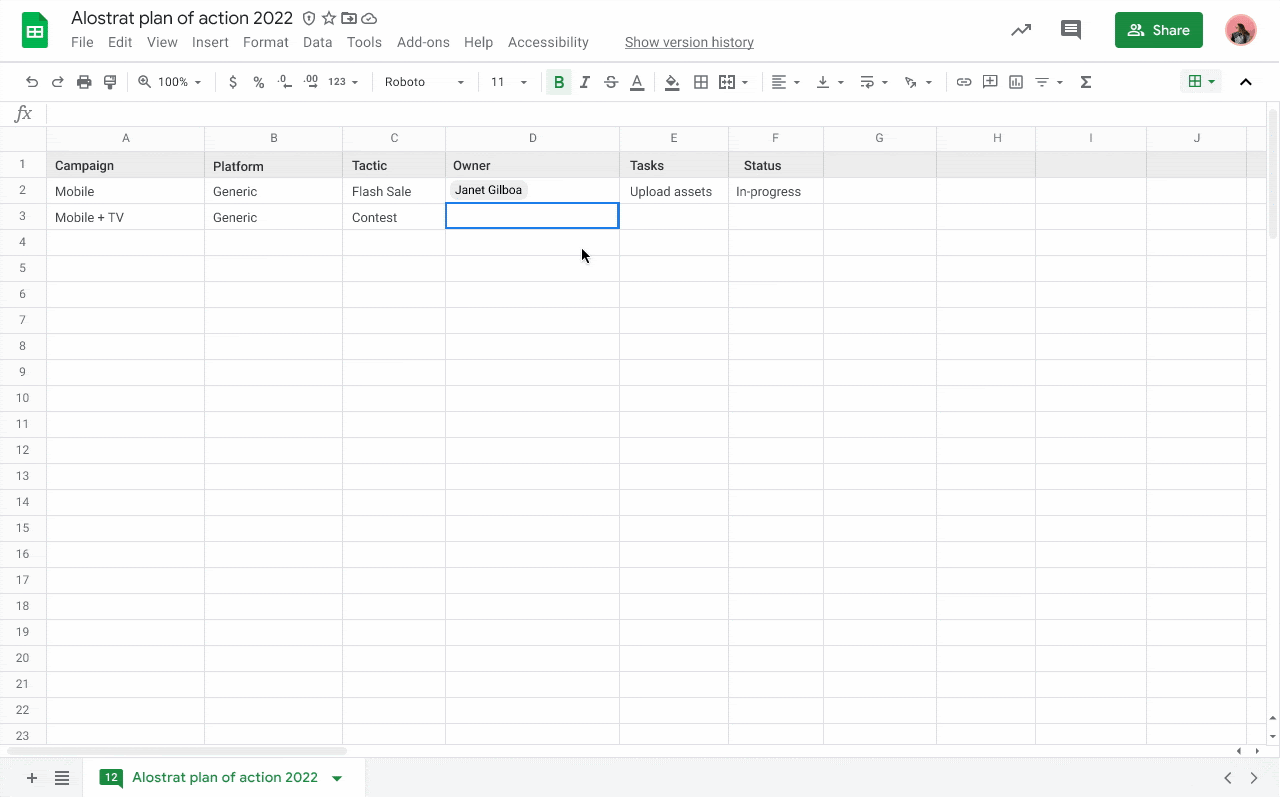Toggle bold formatting
1280x797 pixels.
559,82
